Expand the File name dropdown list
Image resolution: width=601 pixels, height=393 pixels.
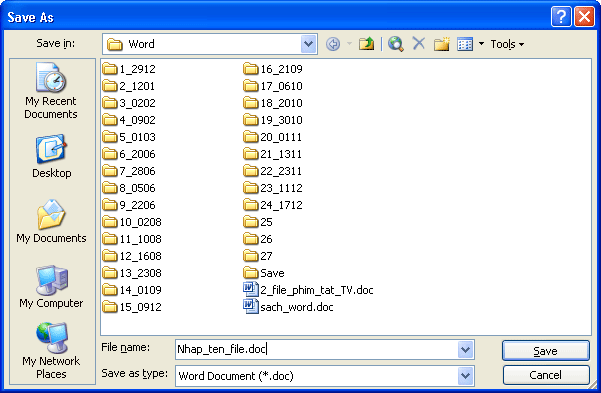pyautogui.click(x=465, y=350)
